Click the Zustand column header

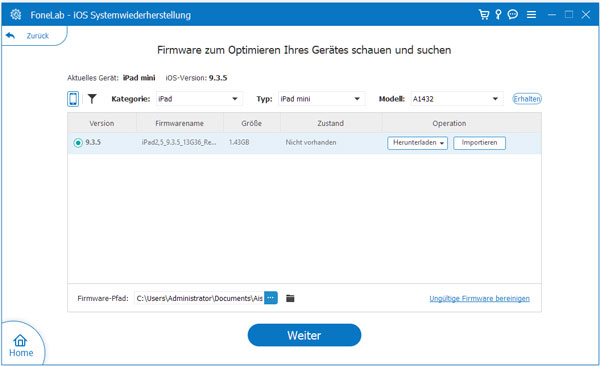(331, 123)
